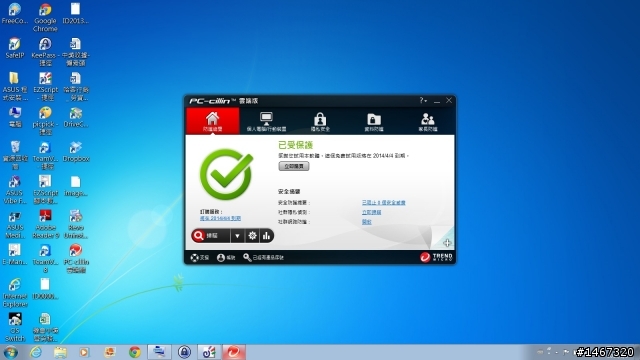Select the Adobe Reader 9 desktop shortcut

coord(45,224)
